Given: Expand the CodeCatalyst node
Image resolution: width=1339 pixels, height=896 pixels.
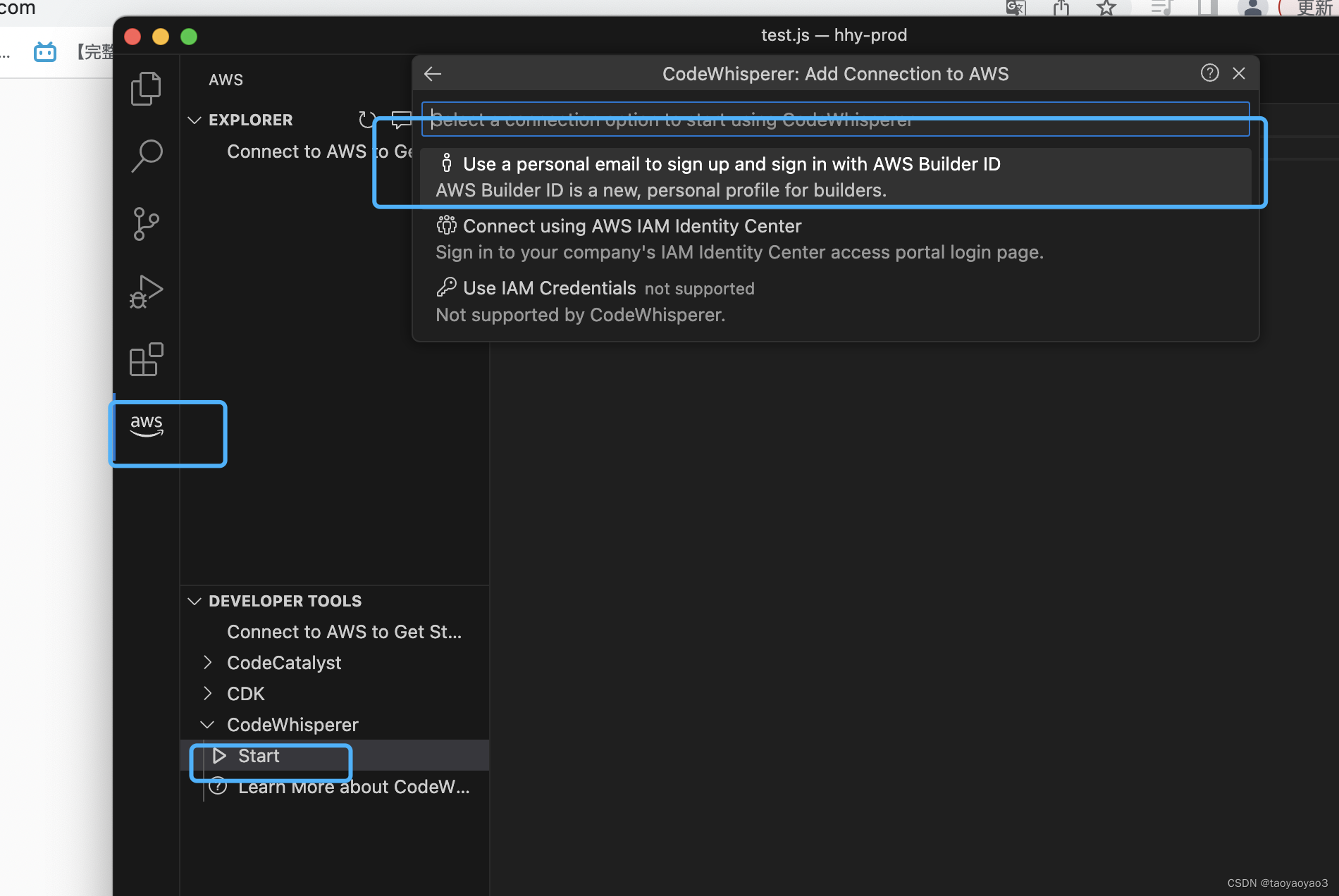Looking at the screenshot, I should [x=207, y=662].
